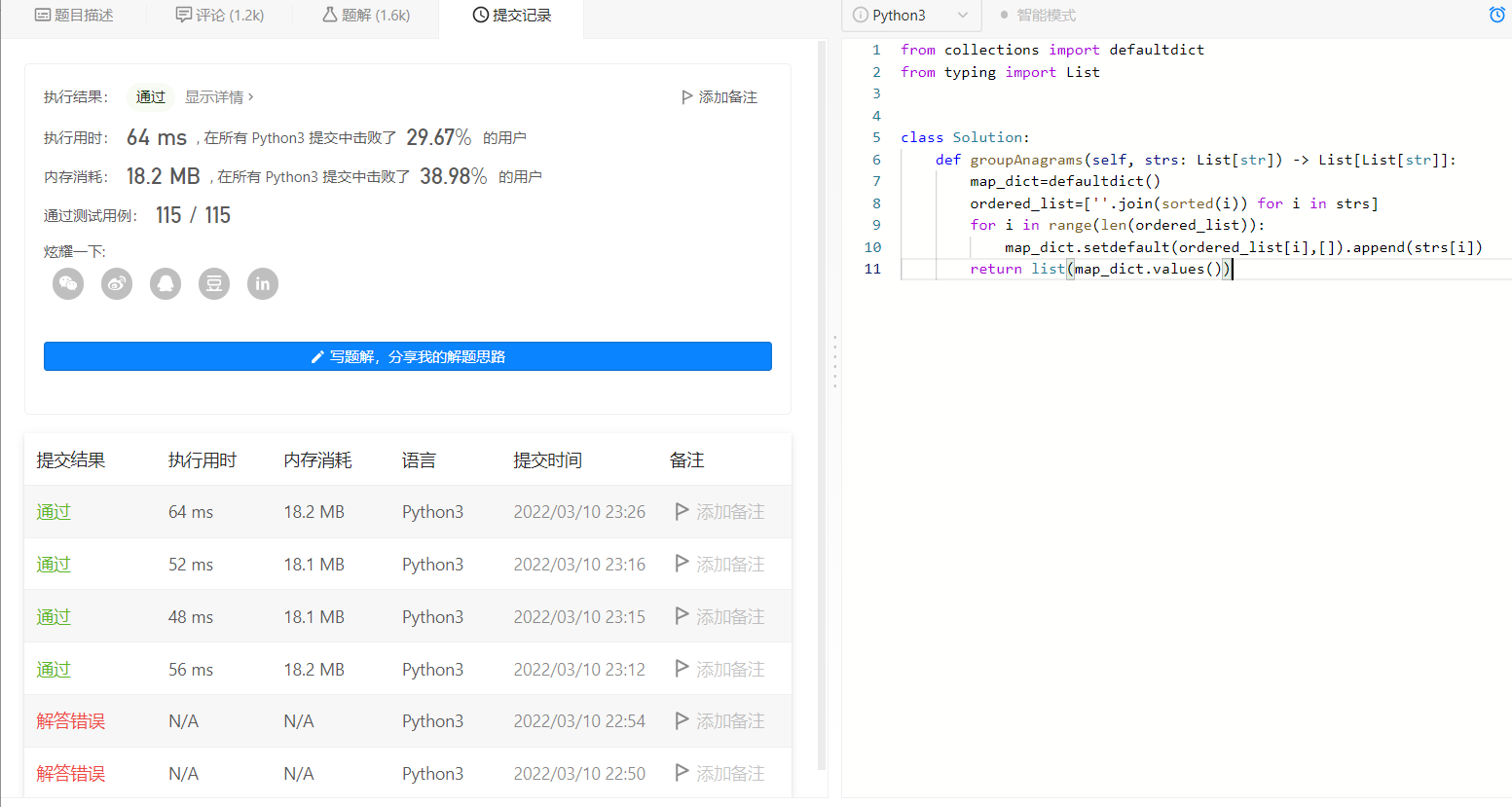Viewport: 1512px width, 807px height.
Task: Click the panel divider drag handle
Action: coord(834,362)
